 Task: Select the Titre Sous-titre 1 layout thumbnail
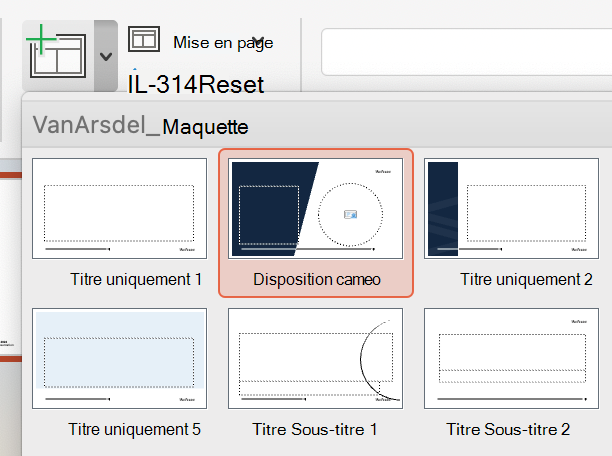[315, 358]
